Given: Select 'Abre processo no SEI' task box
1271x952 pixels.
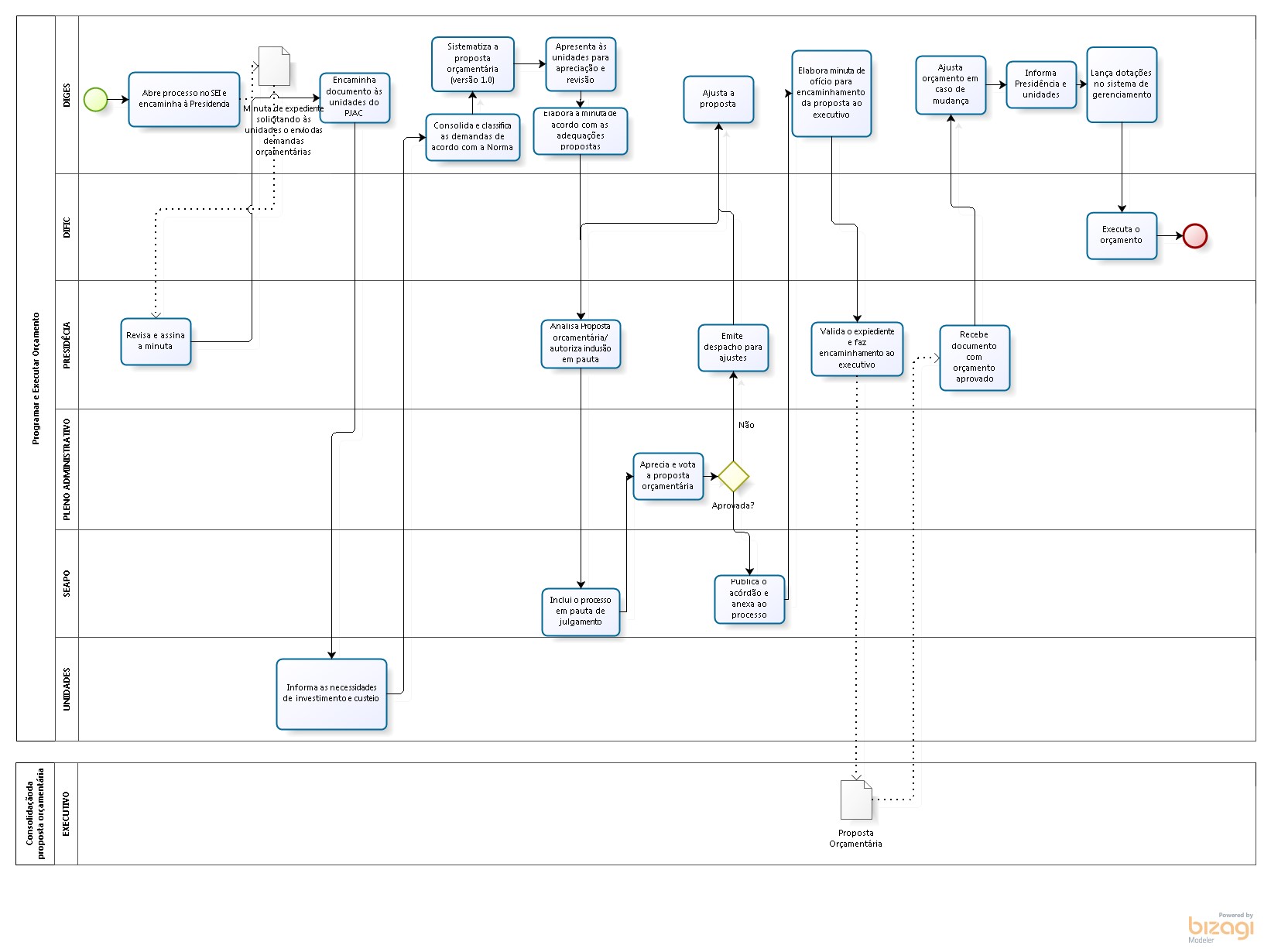Looking at the screenshot, I should click(x=184, y=99).
